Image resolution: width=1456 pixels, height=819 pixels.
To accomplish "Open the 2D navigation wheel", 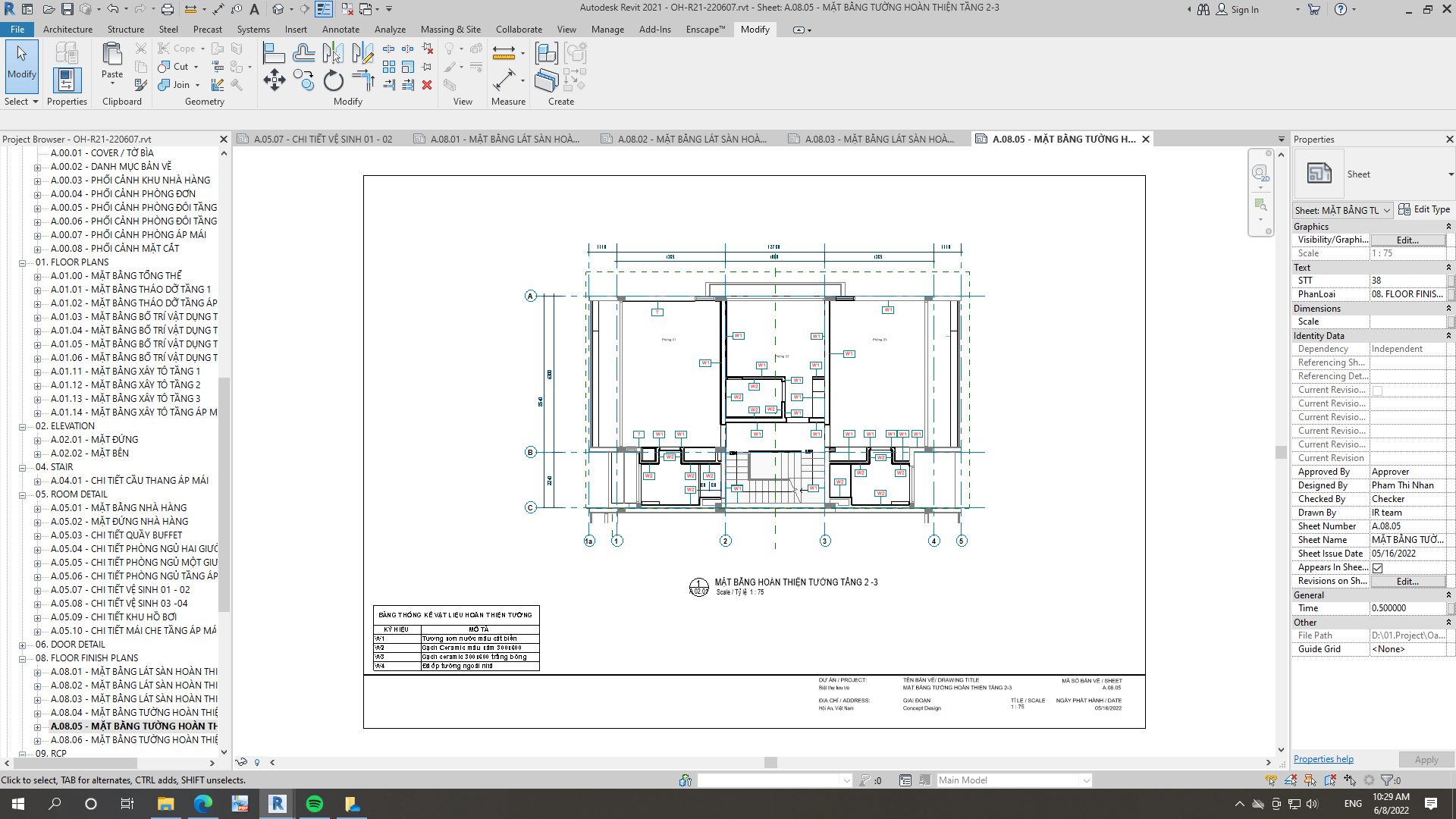I will [1260, 173].
